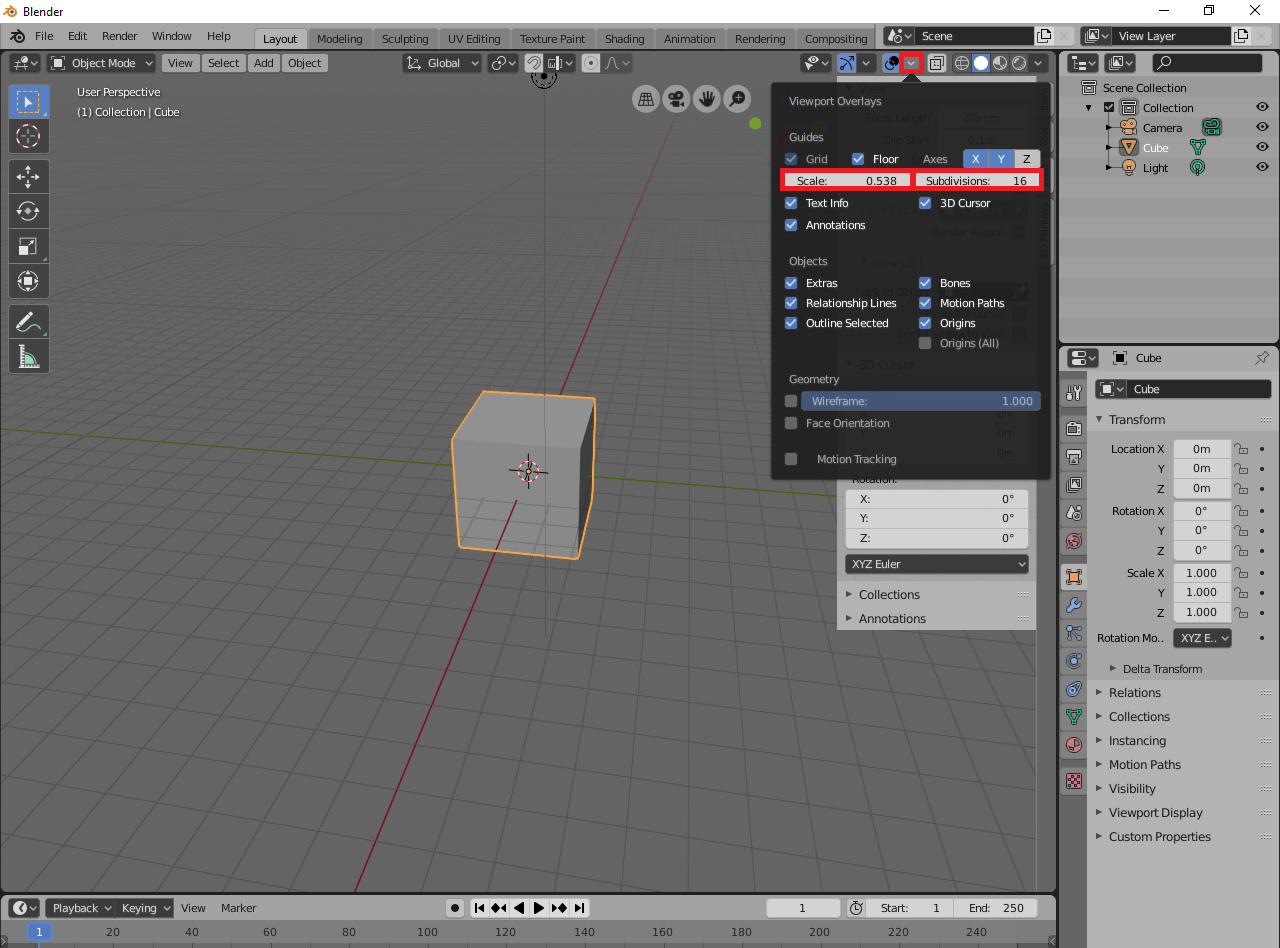1280x948 pixels.
Task: Uncheck the Outline Selected checkbox
Action: click(x=791, y=323)
